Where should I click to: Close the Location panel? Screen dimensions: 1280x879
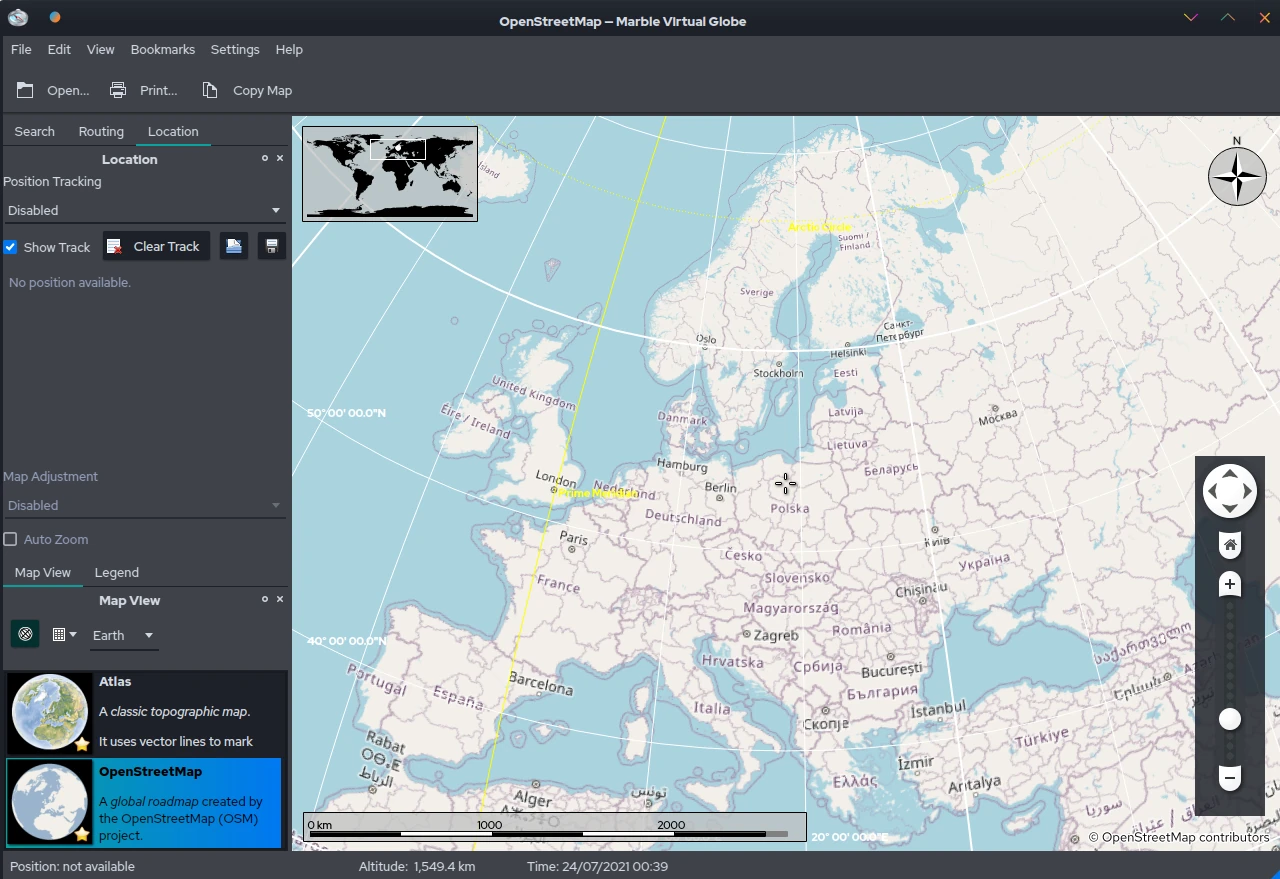coord(280,158)
